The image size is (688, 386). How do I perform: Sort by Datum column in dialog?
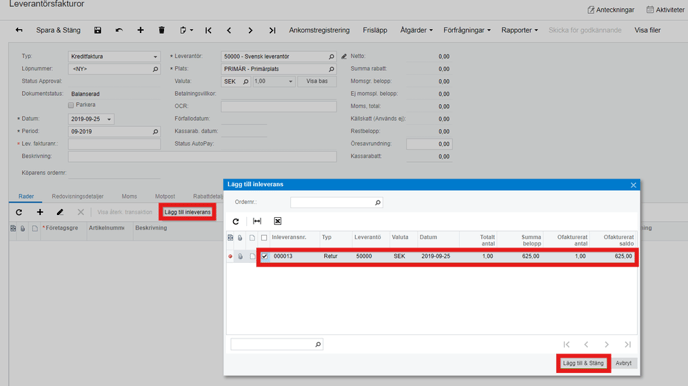pos(428,237)
